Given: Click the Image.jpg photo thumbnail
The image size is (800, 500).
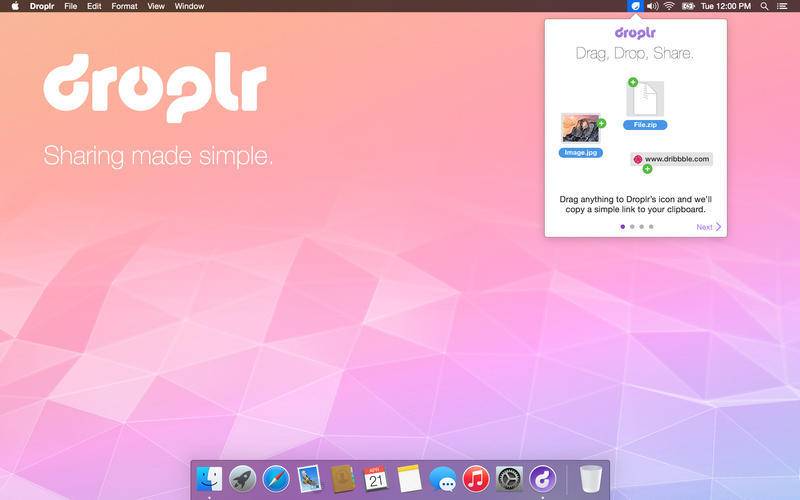Looking at the screenshot, I should click(x=581, y=128).
